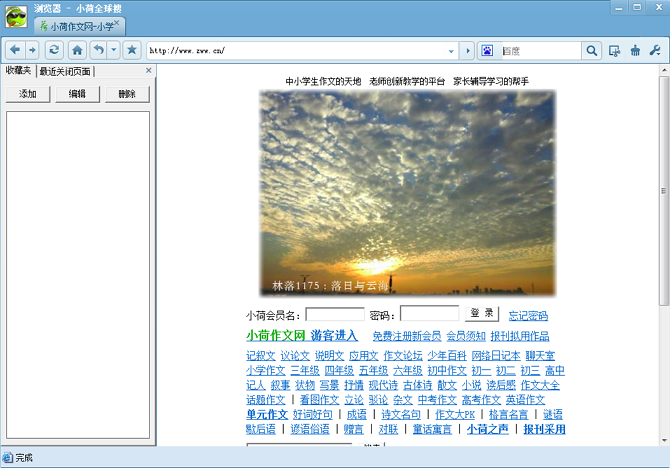Screen dimensions: 670x468
Task: Go forward with the forward arrow button
Action: pos(32,50)
